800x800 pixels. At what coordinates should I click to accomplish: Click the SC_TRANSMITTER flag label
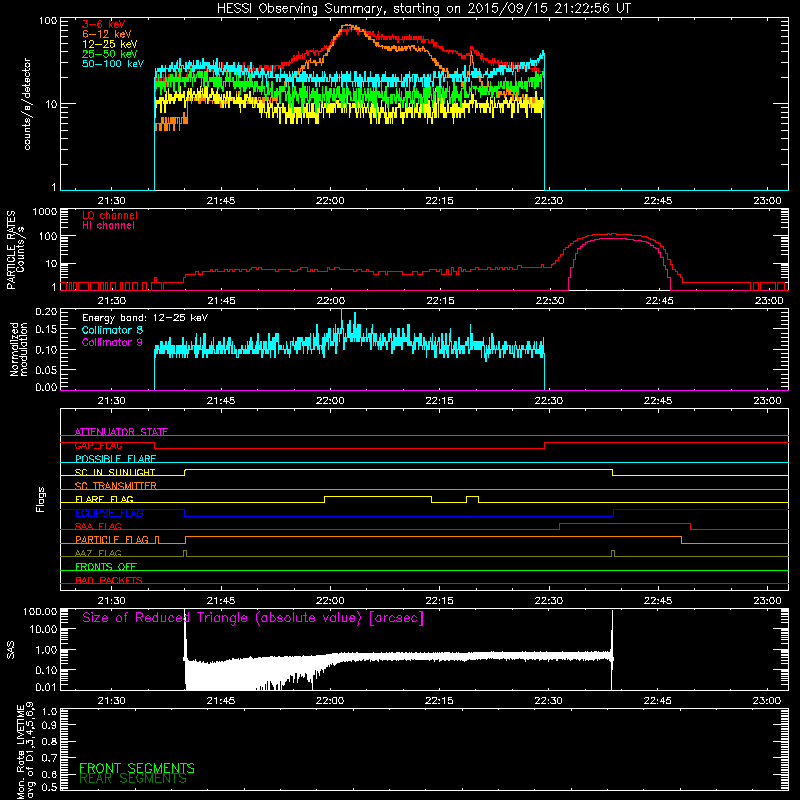point(115,485)
